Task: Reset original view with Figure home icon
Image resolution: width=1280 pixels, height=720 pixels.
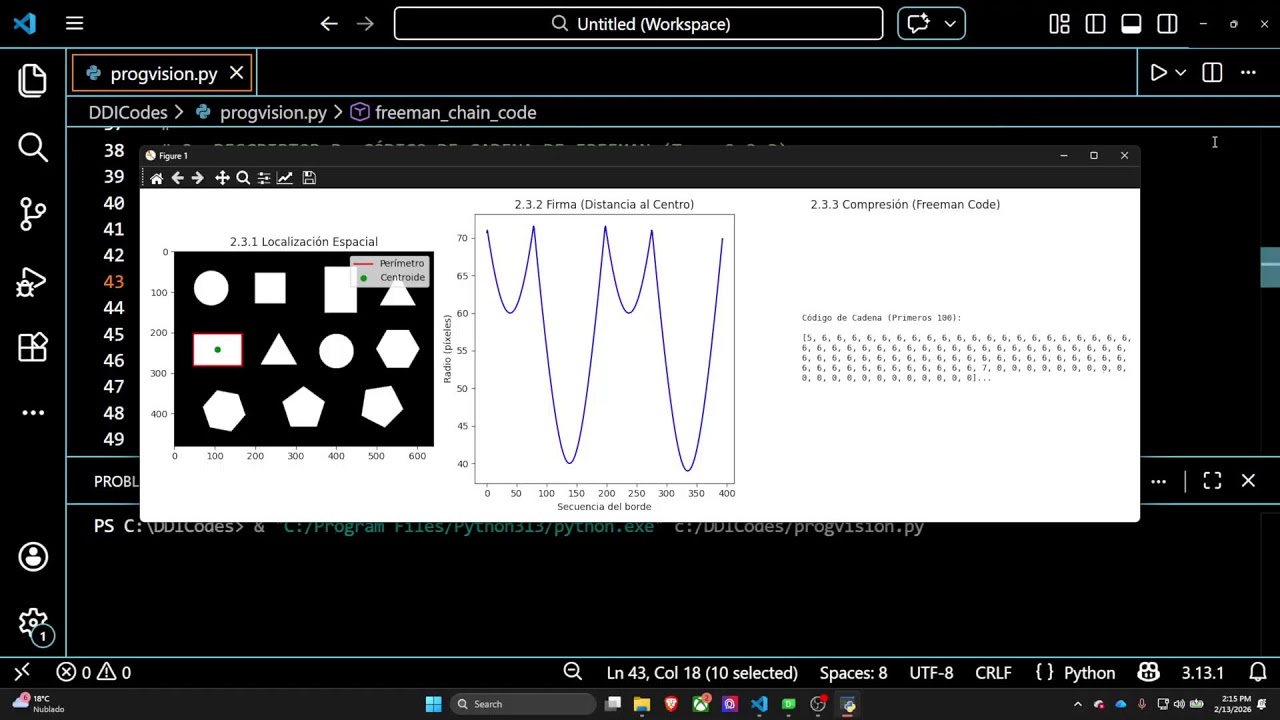Action: 156,178
